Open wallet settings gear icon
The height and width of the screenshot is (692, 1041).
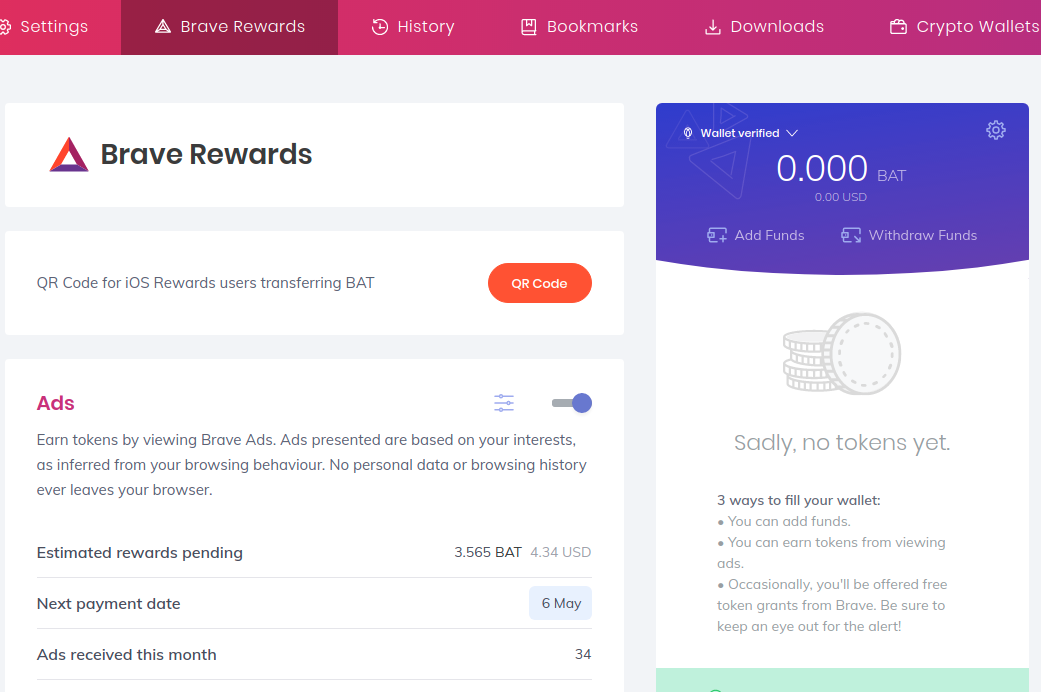tap(995, 130)
